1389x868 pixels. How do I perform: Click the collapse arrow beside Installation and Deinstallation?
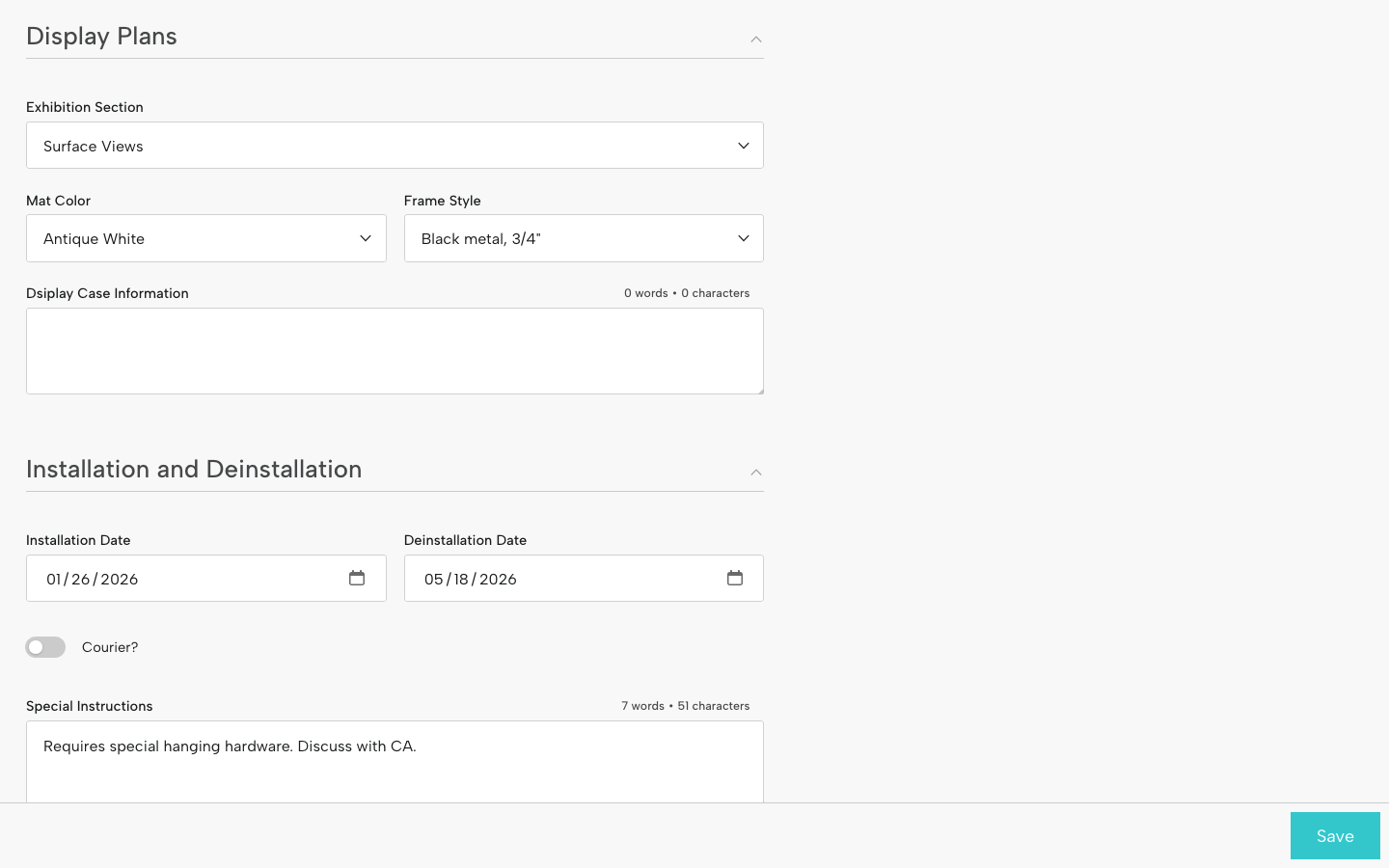pyautogui.click(x=756, y=473)
